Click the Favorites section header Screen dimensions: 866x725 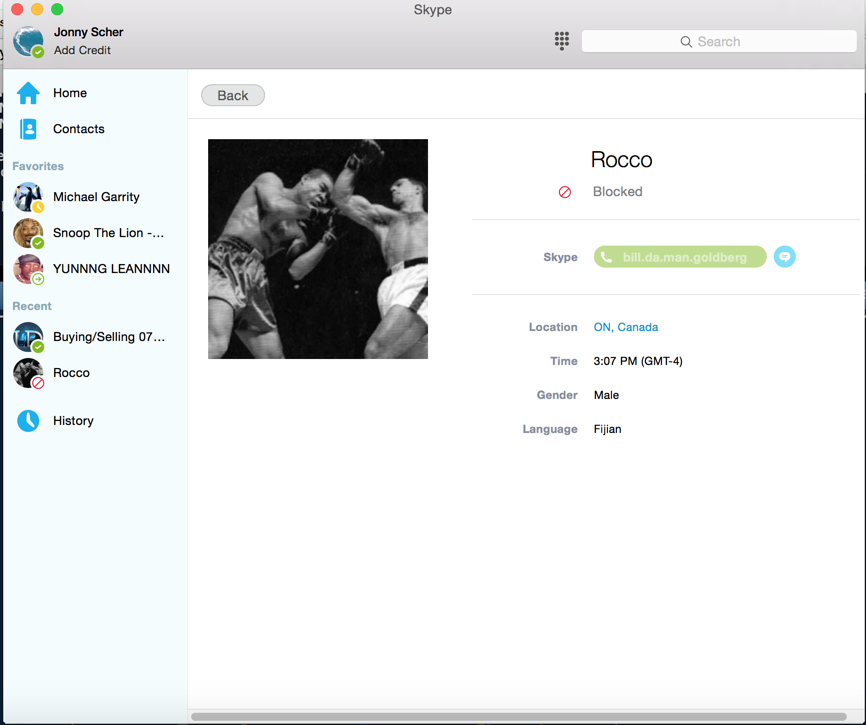[x=38, y=166]
